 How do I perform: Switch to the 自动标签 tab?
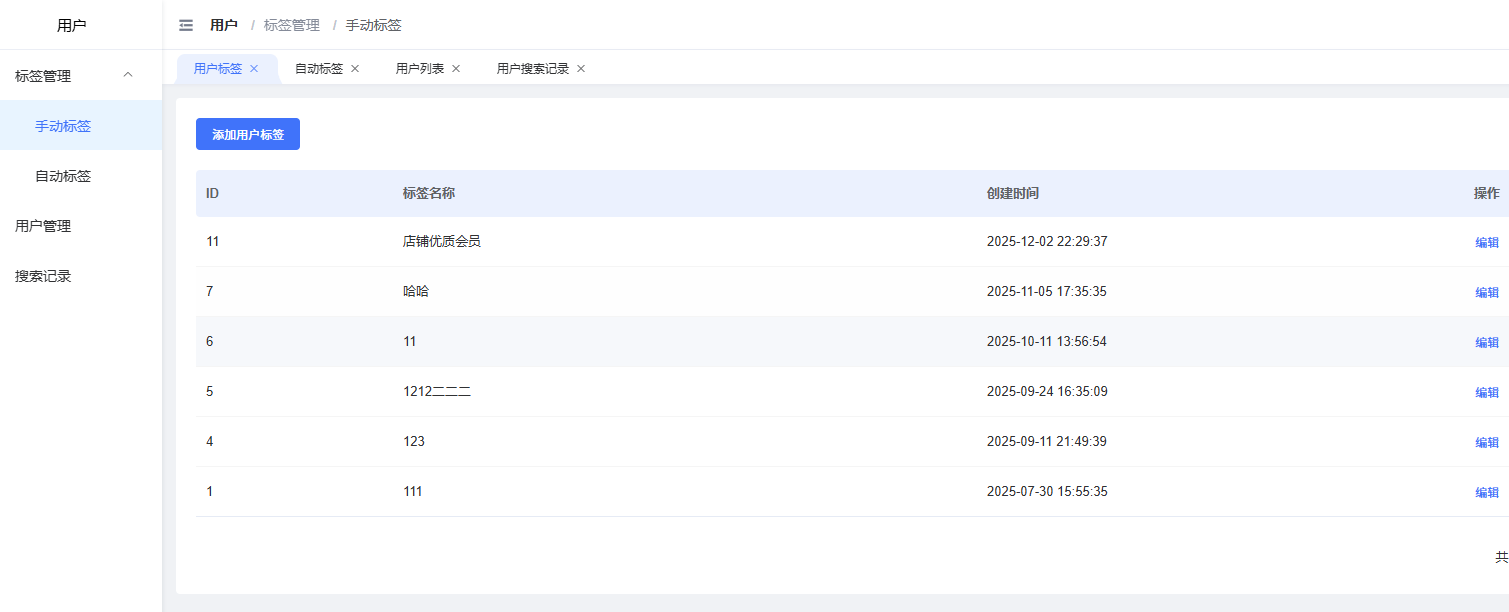coord(318,69)
